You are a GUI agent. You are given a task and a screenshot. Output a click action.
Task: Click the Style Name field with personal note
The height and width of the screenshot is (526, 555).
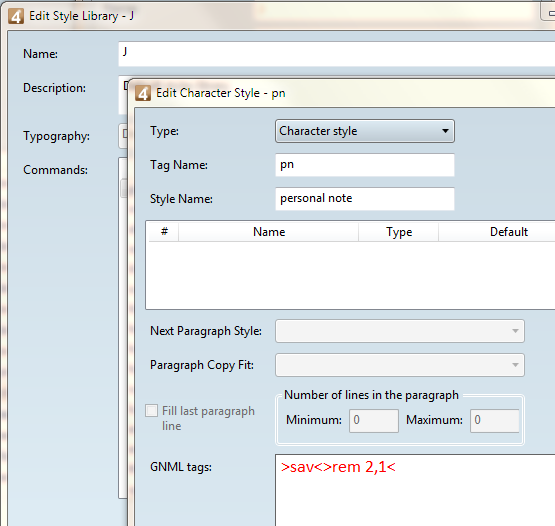[x=365, y=199]
